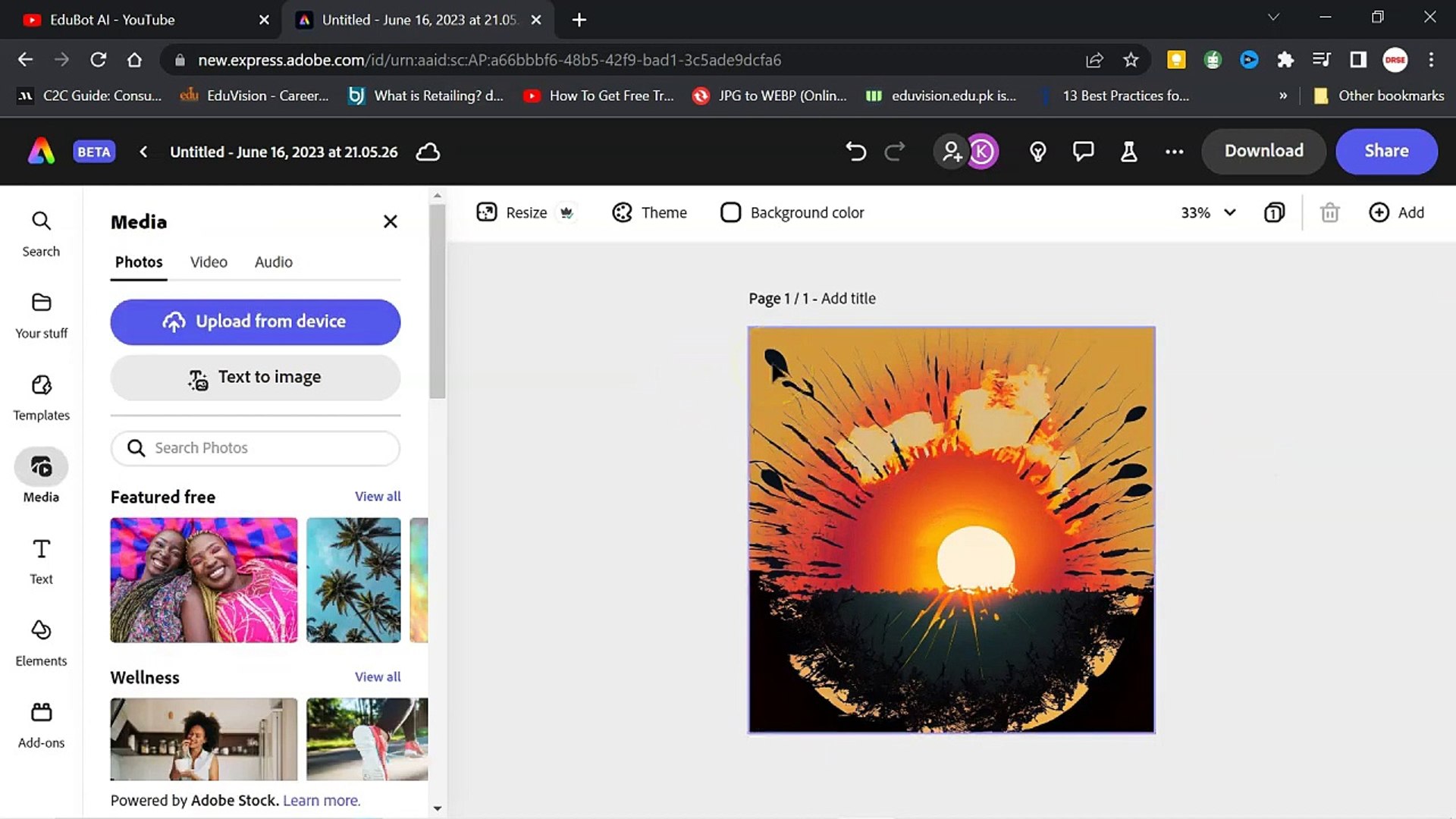Open the Background color picker
Image resolution: width=1456 pixels, height=819 pixels.
(792, 212)
